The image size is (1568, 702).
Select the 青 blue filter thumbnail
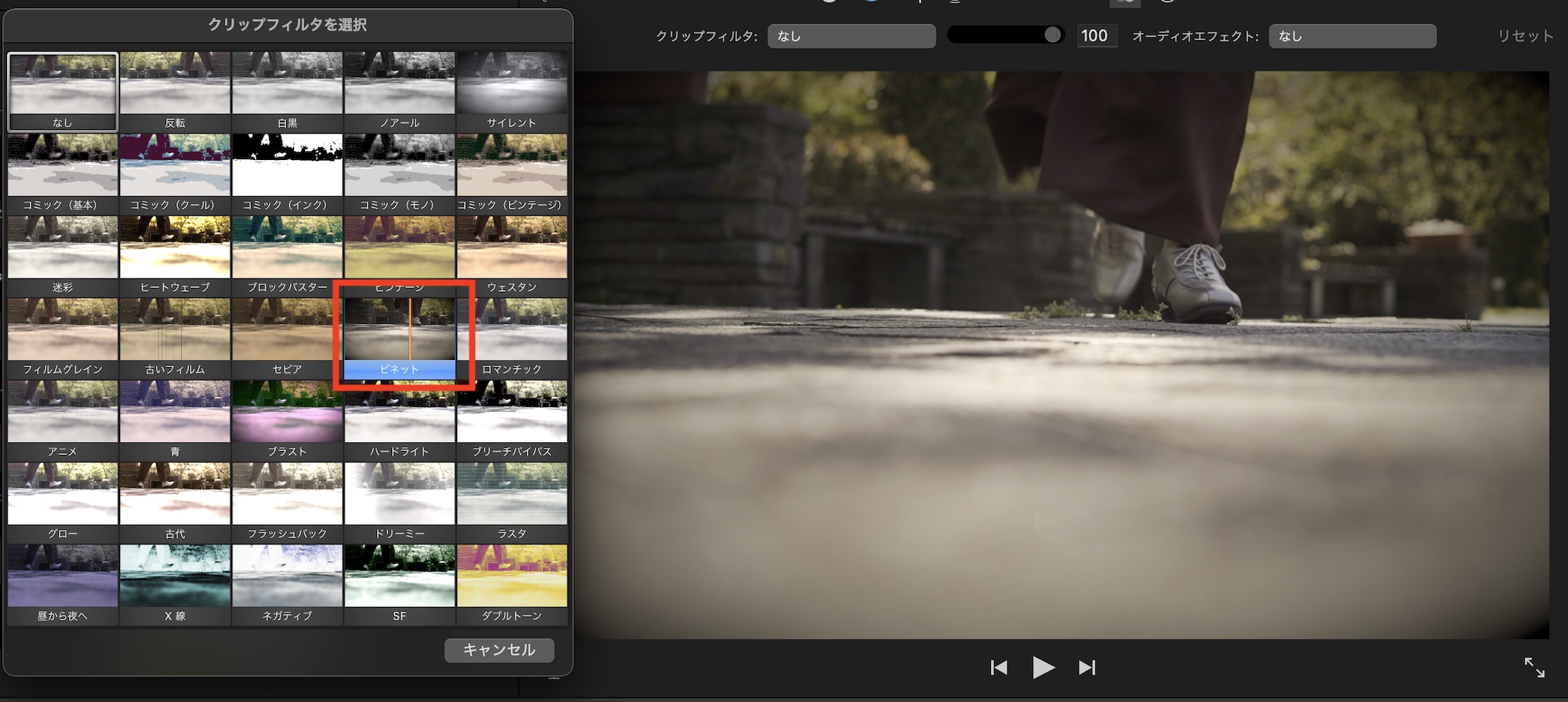click(175, 420)
